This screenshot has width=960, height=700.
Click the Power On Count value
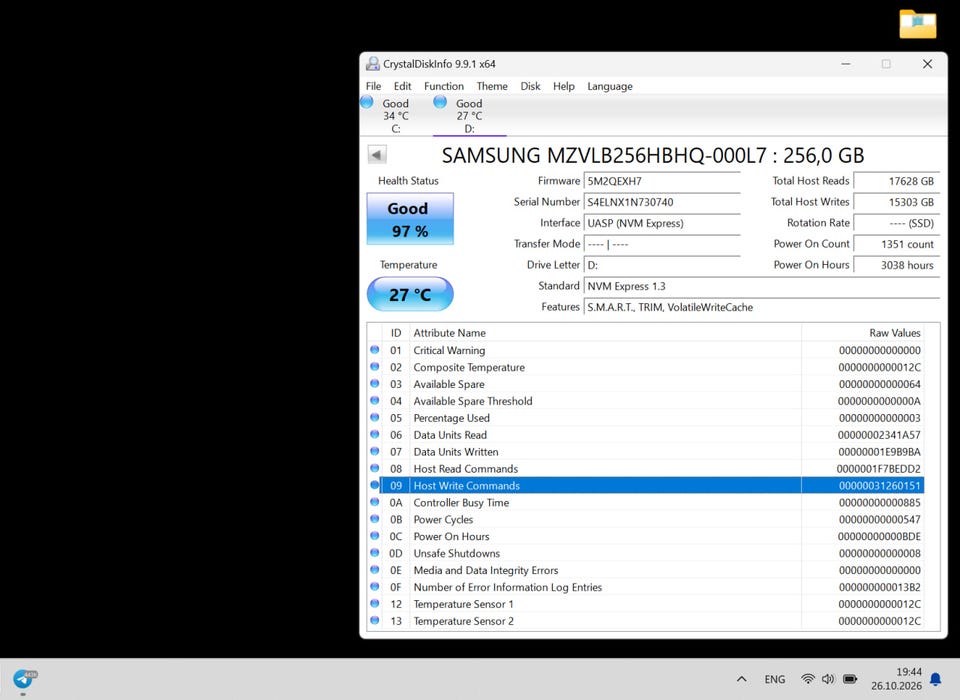coord(896,244)
